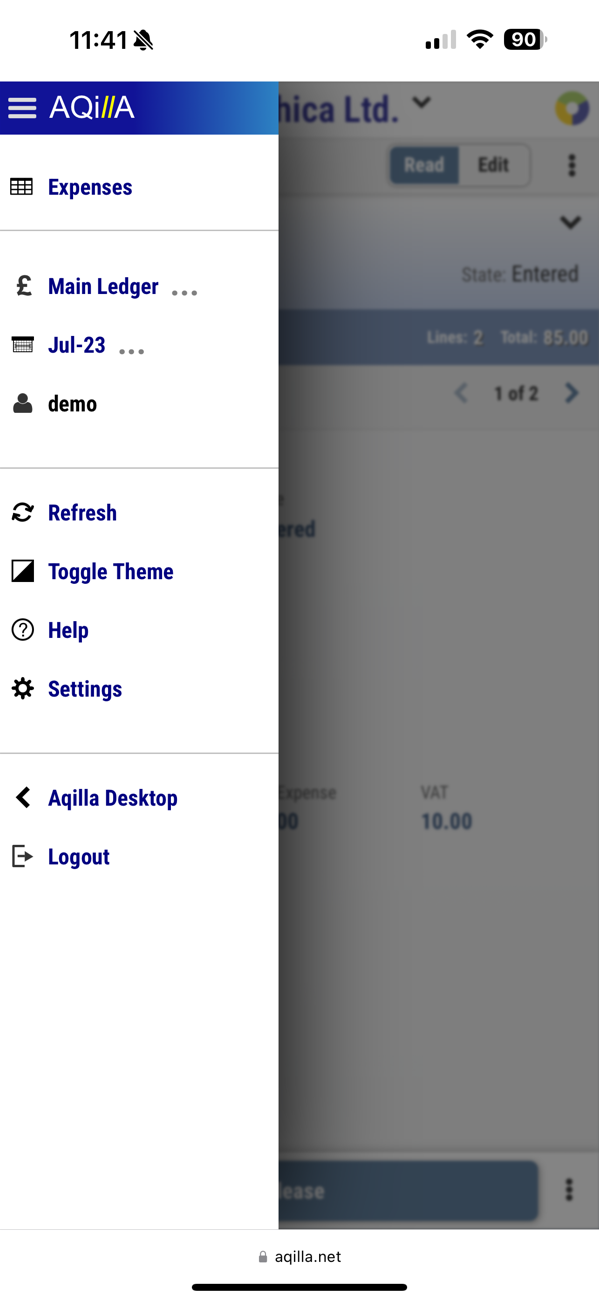
Task: Collapse the header section chevron
Action: coord(570,222)
